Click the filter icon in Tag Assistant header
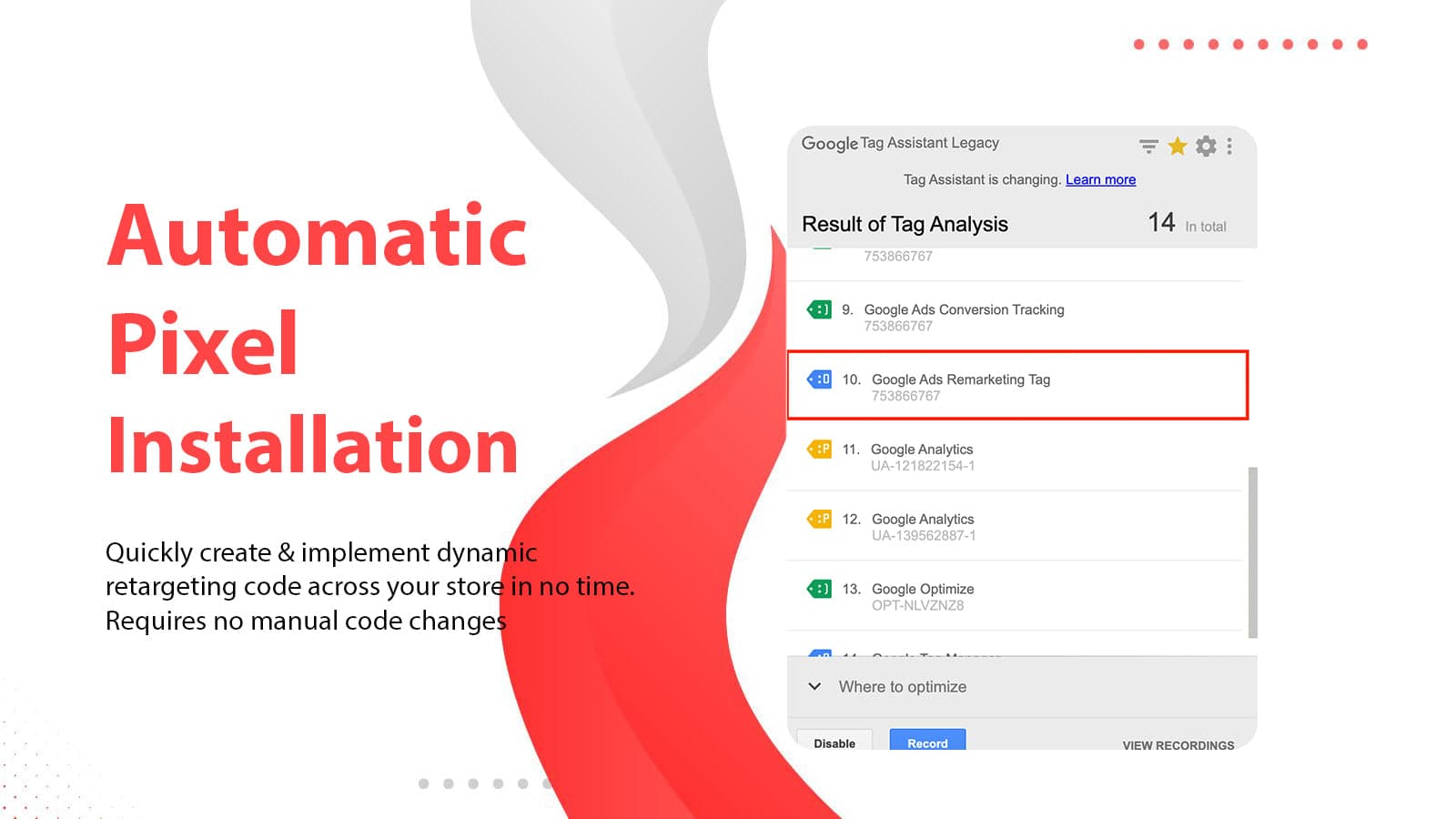The height and width of the screenshot is (819, 1456). (1148, 146)
